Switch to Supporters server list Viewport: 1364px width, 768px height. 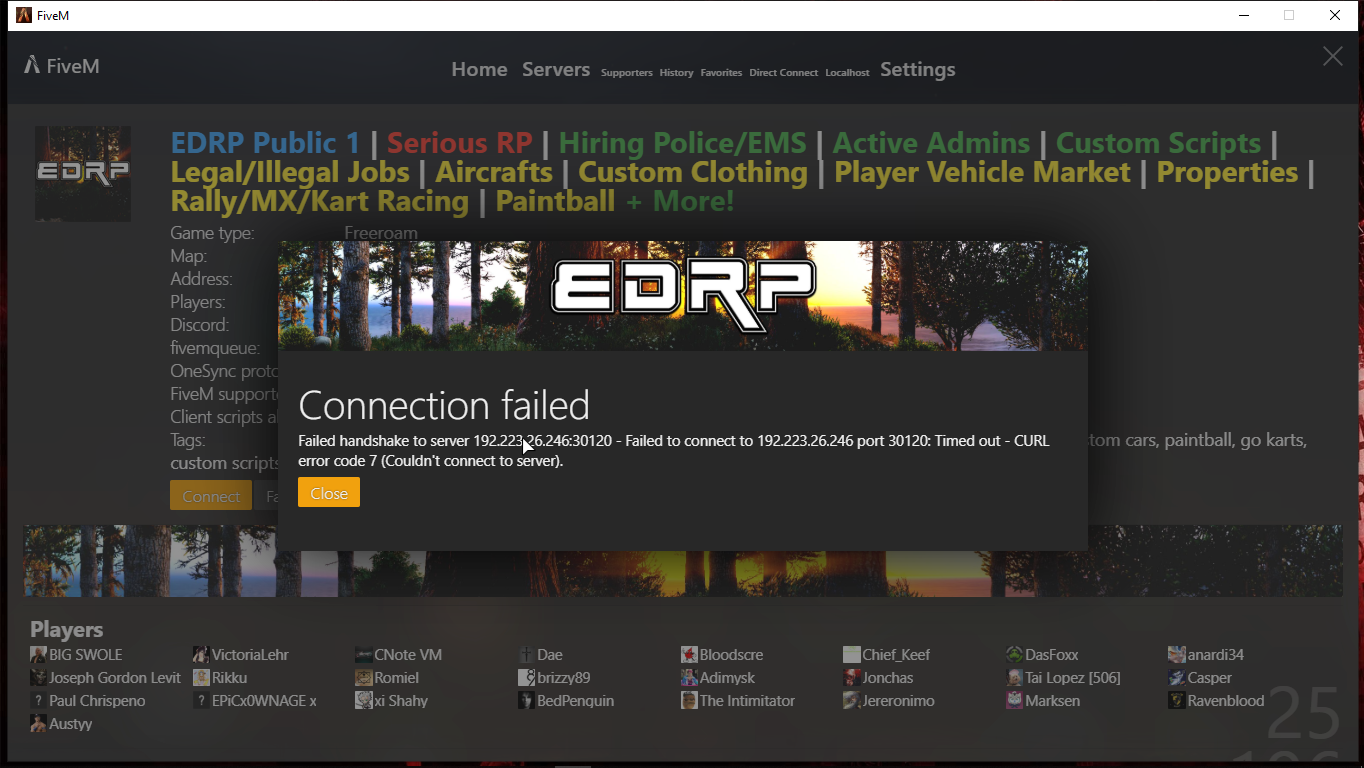coord(627,73)
